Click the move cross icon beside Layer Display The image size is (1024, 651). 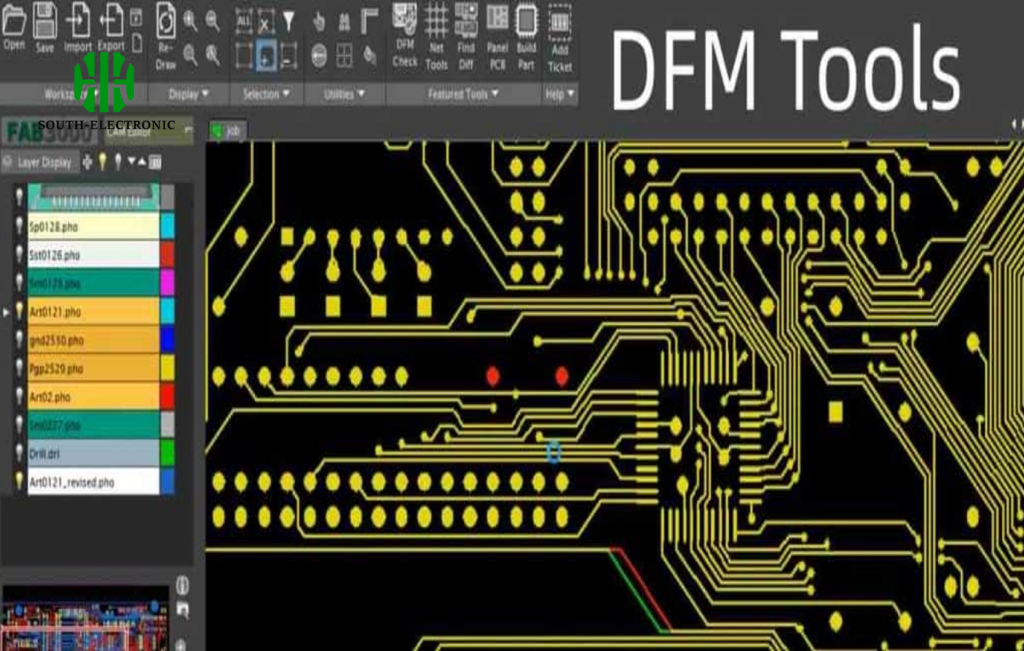coord(88,162)
